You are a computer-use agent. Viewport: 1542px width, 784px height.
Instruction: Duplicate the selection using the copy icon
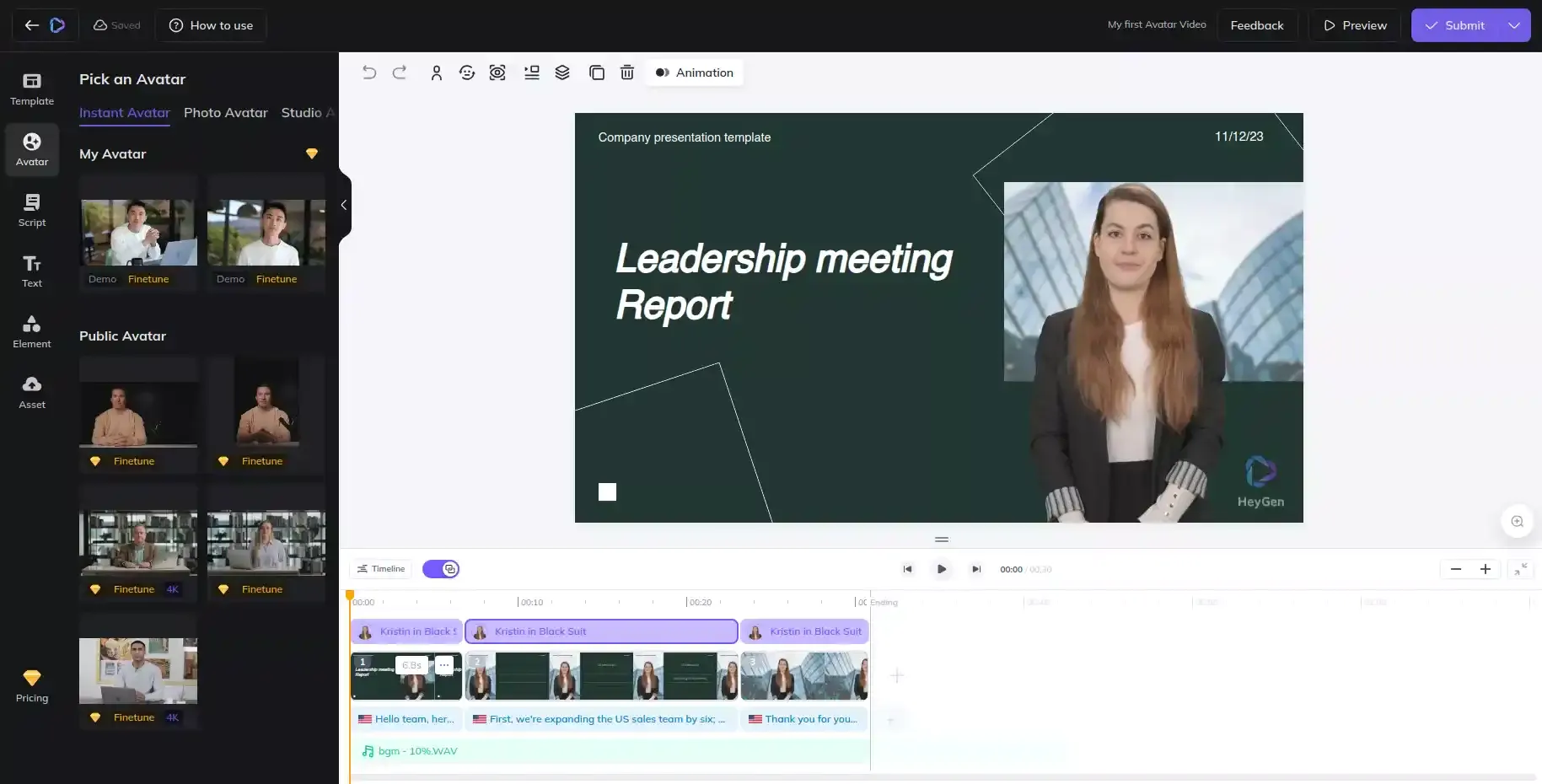tap(596, 72)
